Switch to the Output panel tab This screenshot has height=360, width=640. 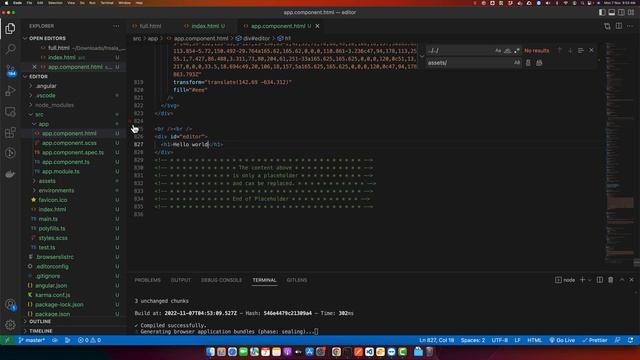click(180, 280)
